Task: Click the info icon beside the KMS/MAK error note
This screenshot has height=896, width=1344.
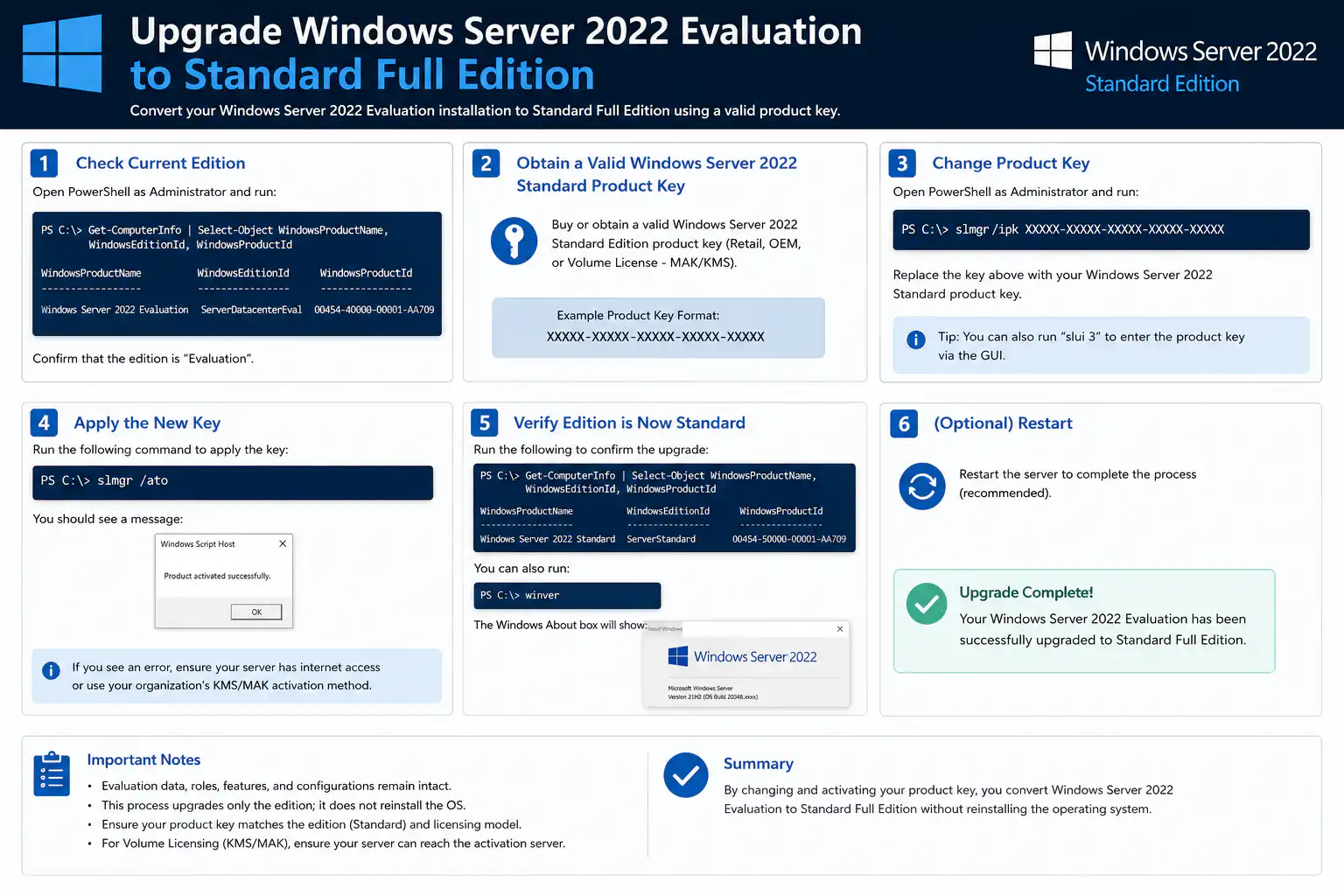Action: pyautogui.click(x=51, y=671)
